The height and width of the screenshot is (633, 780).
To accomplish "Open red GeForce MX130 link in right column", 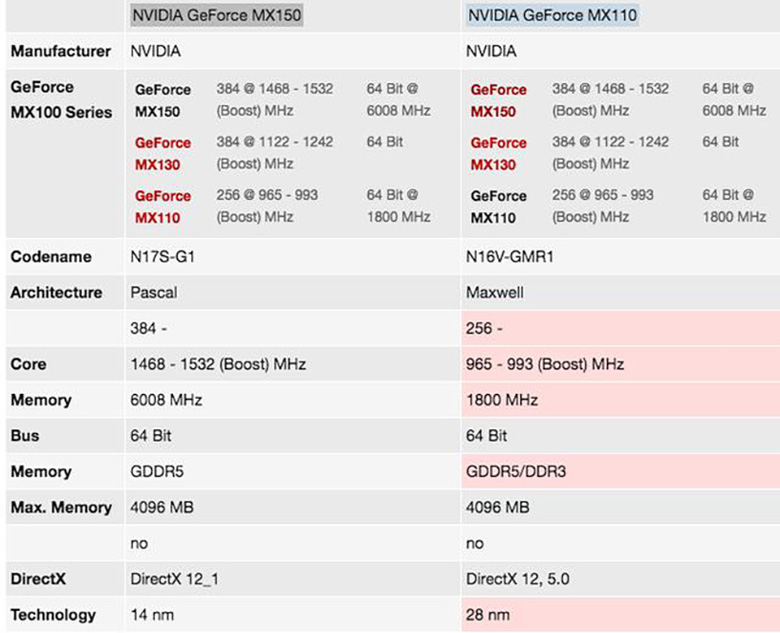I will pos(498,153).
